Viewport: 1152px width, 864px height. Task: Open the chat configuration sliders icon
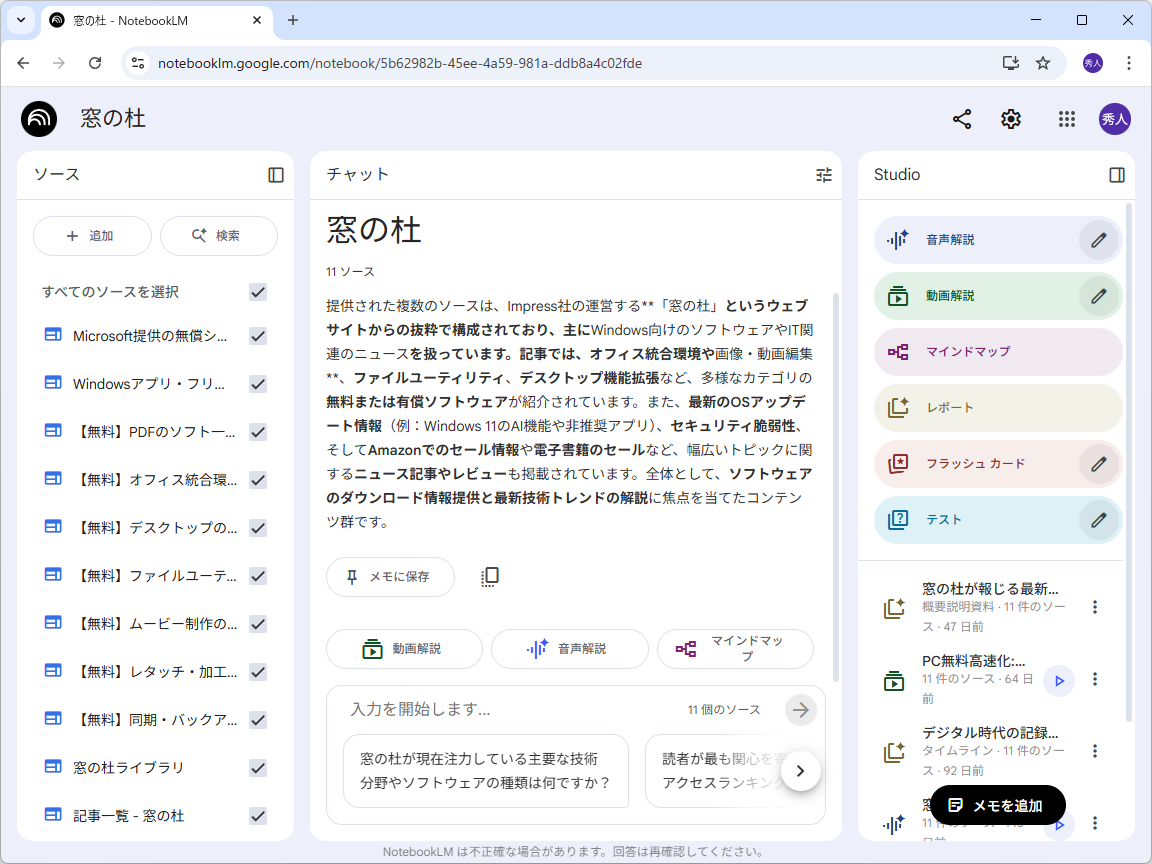pyautogui.click(x=823, y=174)
